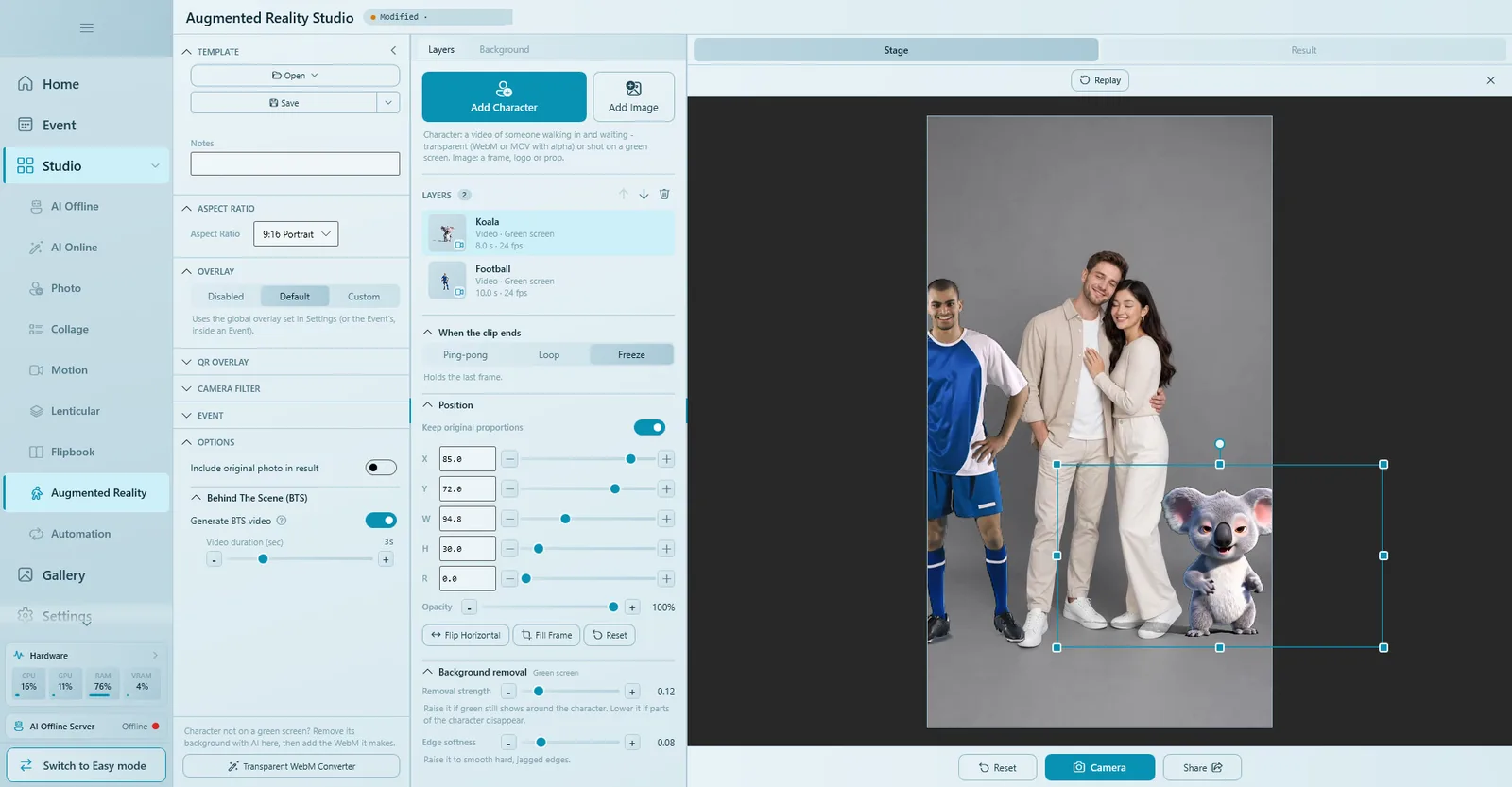This screenshot has width=1512, height=787.
Task: Switch to the Result tab
Action: point(1303,50)
